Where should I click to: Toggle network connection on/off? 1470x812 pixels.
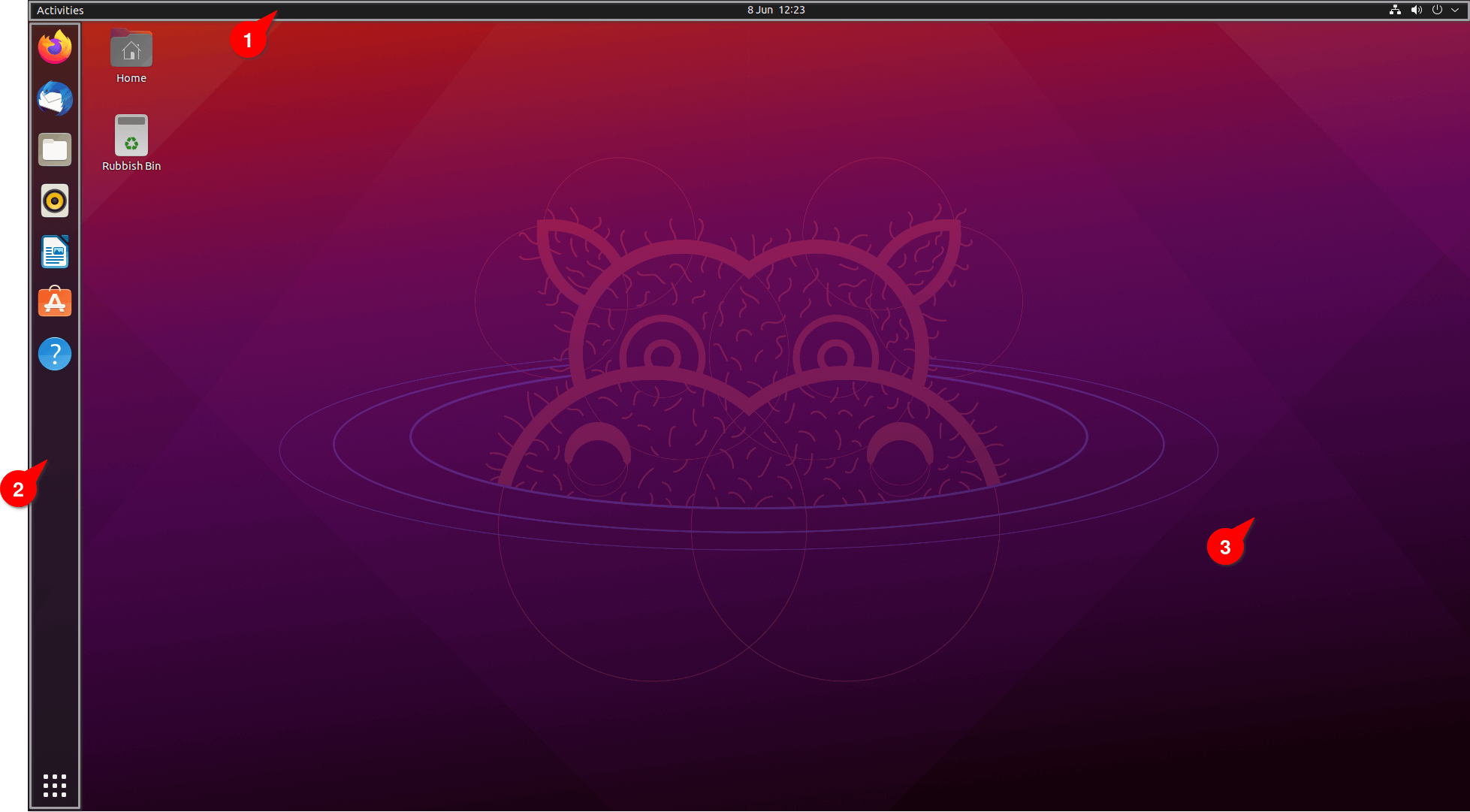pyautogui.click(x=1396, y=10)
